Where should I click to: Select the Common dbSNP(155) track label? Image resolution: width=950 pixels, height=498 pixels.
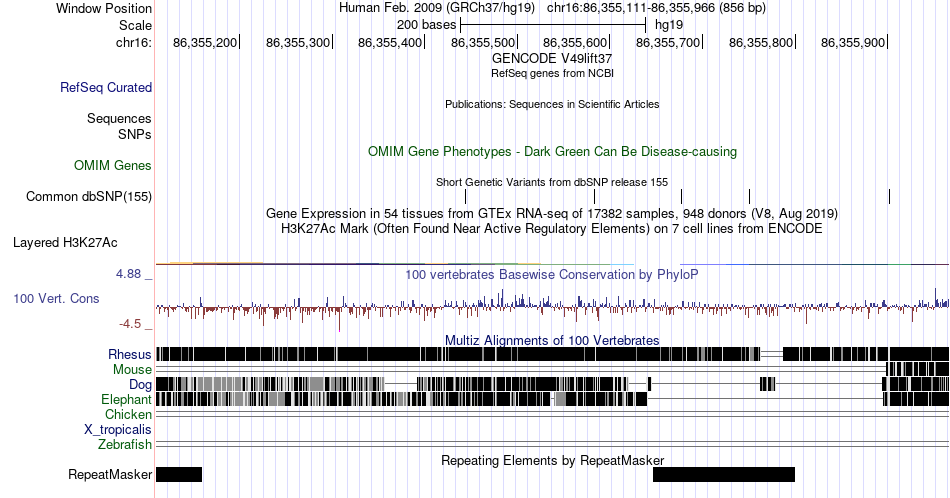89,196
